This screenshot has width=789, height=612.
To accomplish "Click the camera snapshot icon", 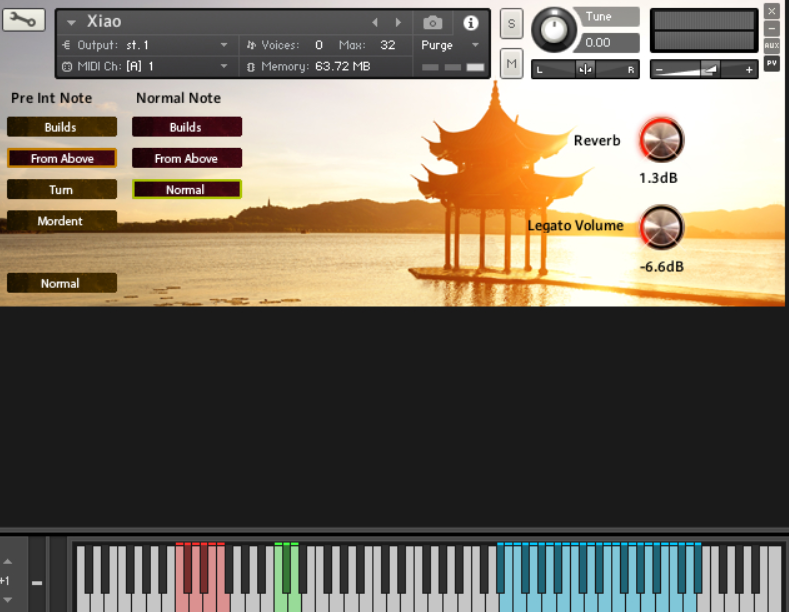I will pyautogui.click(x=432, y=22).
